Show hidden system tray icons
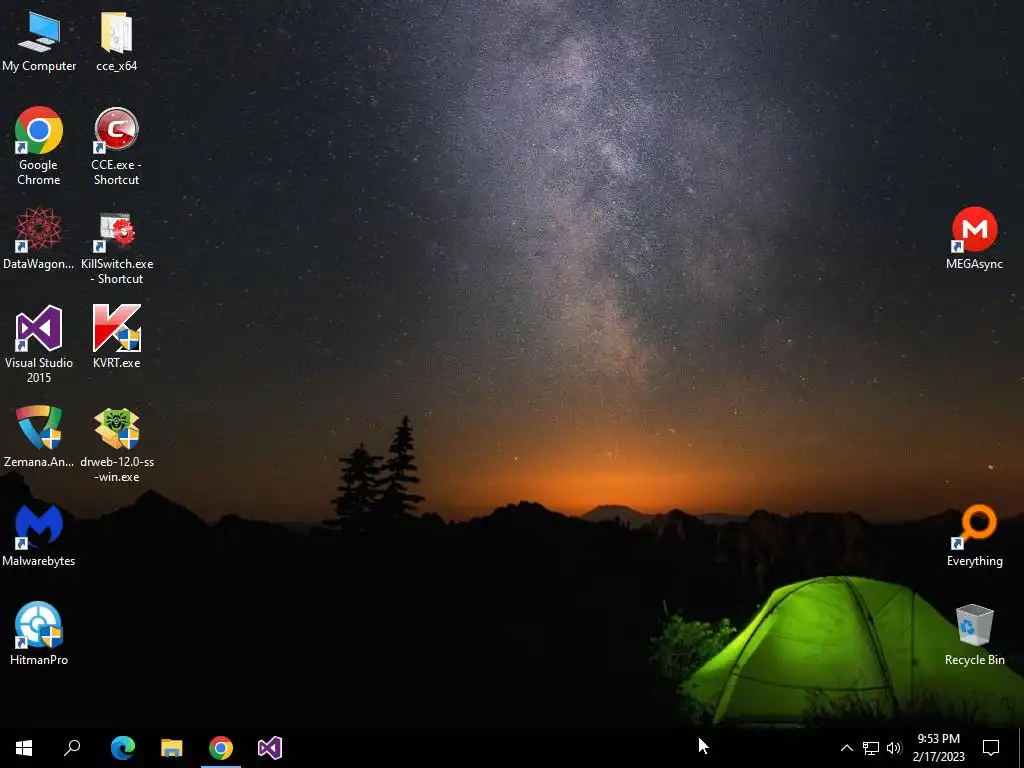Screen dimensions: 1024x768 846,748
